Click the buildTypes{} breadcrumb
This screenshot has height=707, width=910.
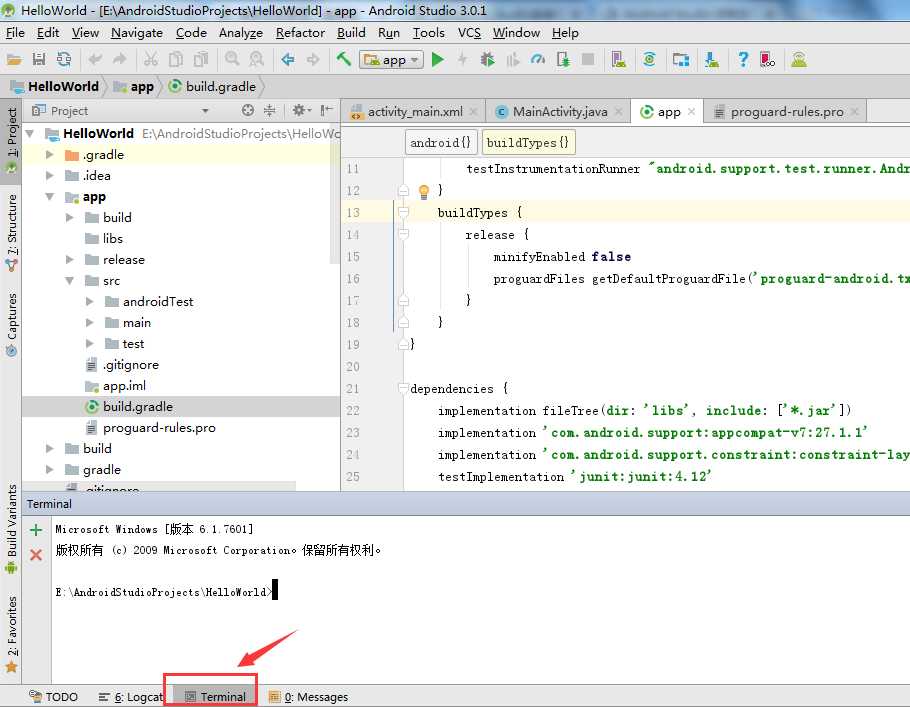[528, 143]
